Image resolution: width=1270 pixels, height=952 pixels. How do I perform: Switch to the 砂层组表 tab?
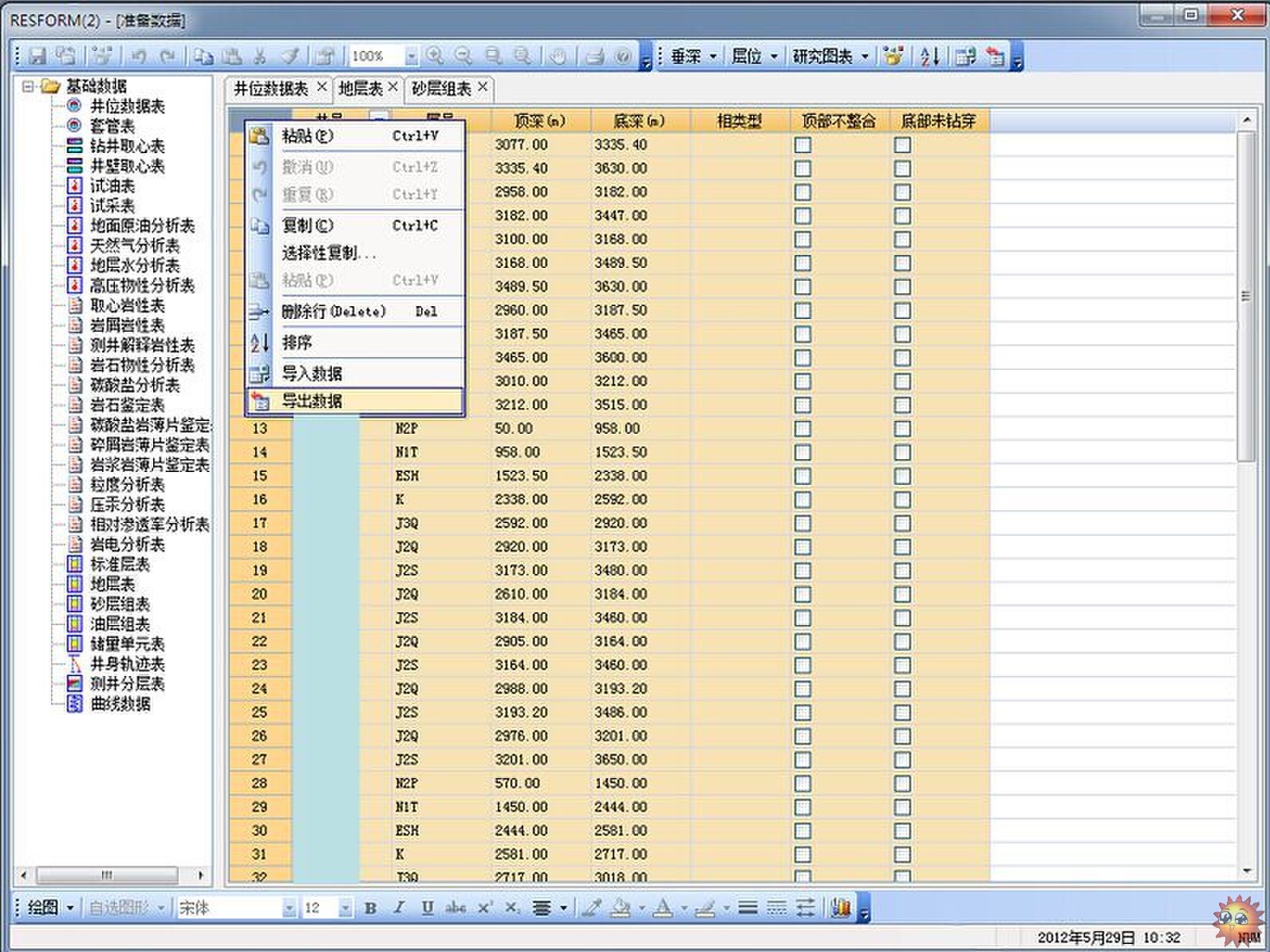pos(441,89)
